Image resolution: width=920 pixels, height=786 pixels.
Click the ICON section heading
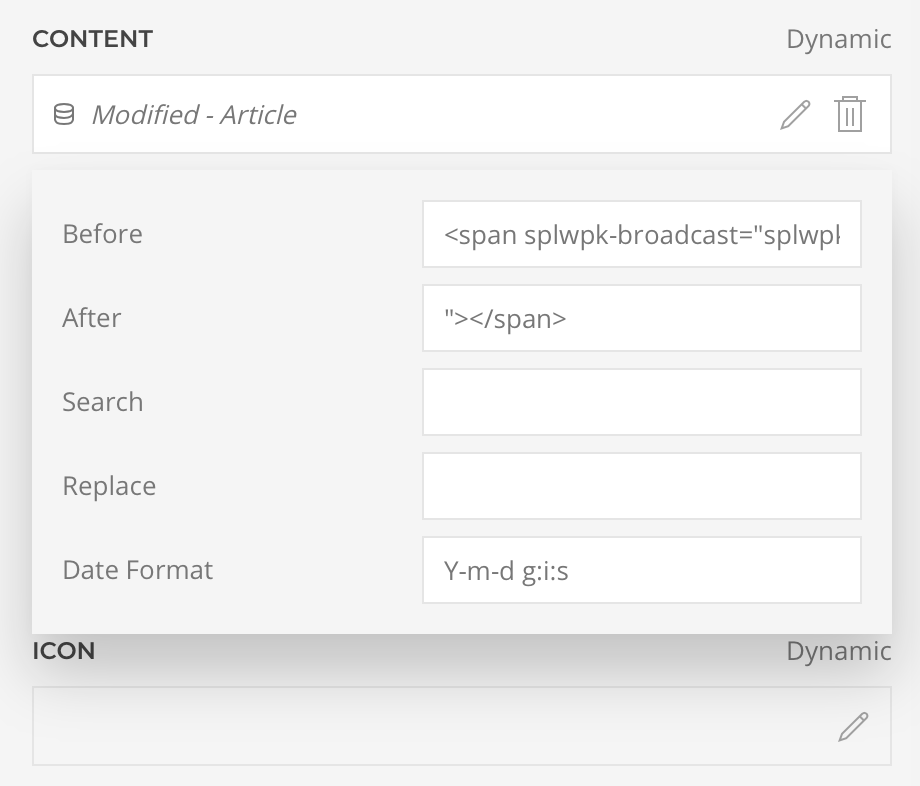point(63,651)
